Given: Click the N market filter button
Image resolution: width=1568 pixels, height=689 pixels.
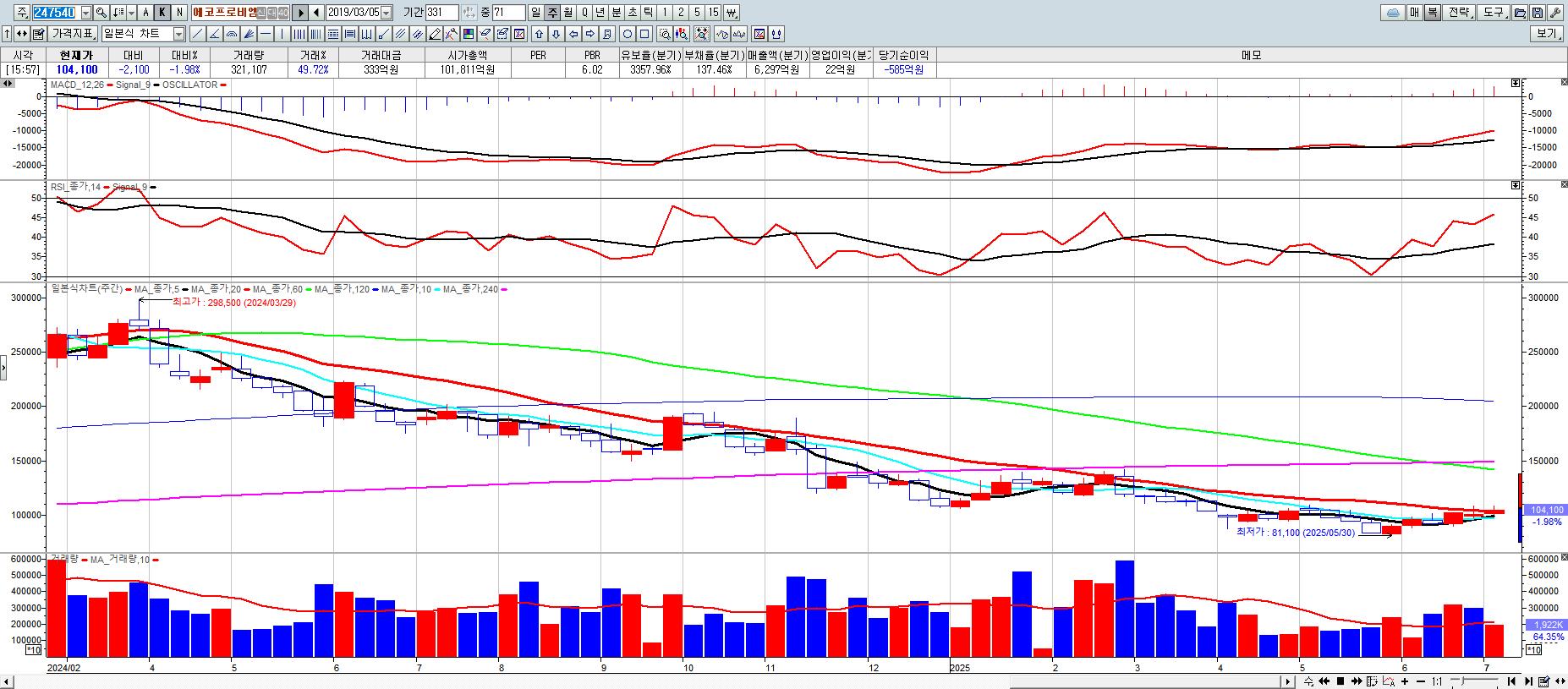Looking at the screenshot, I should [x=179, y=13].
